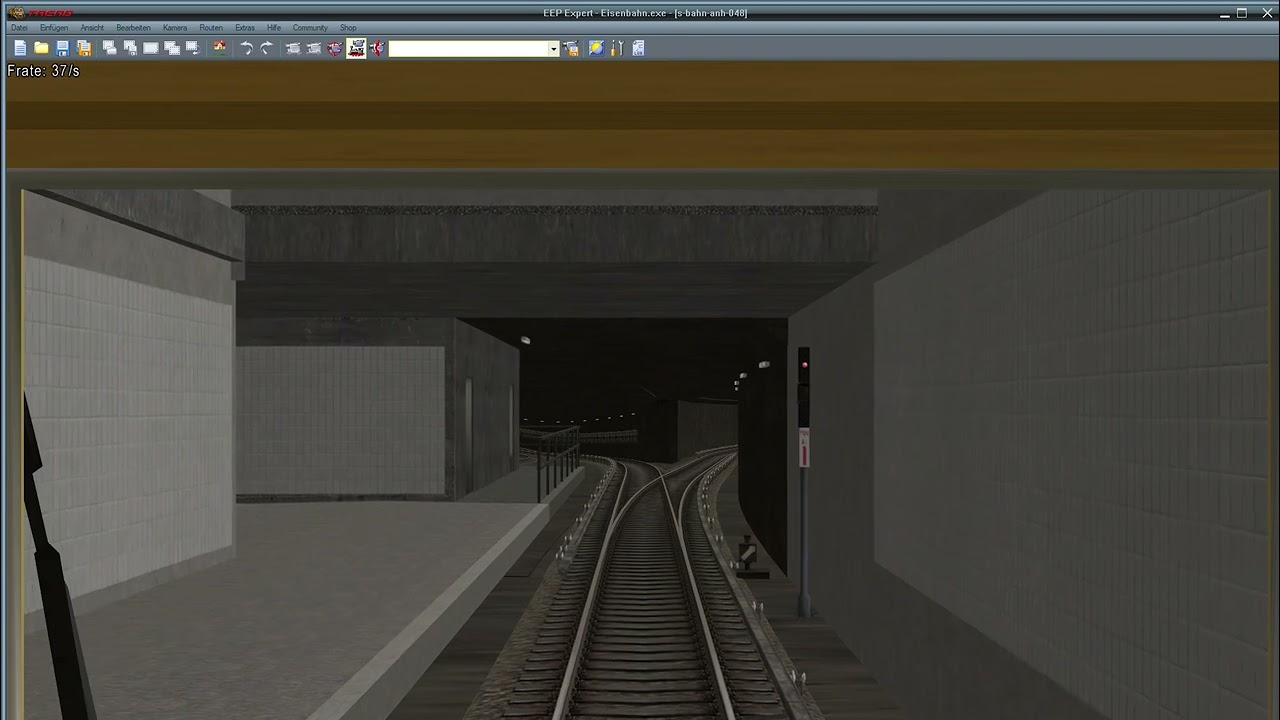
Task: Redo the last action
Action: pos(266,48)
